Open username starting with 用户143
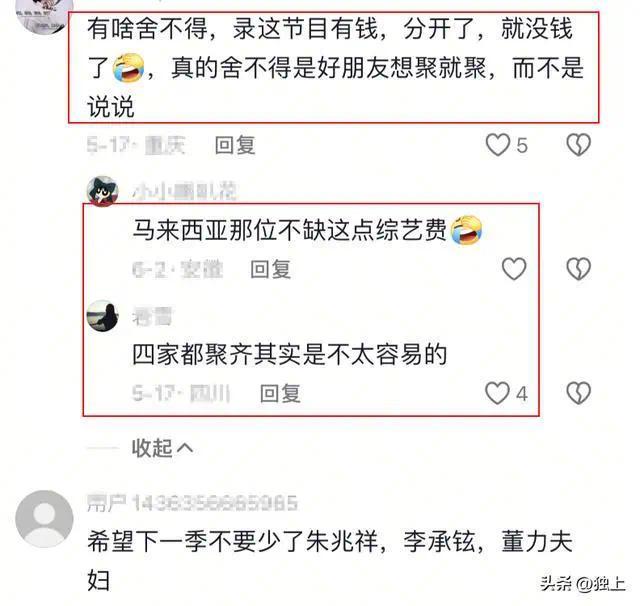Viewport: 640px width, 606px height. click(x=192, y=503)
